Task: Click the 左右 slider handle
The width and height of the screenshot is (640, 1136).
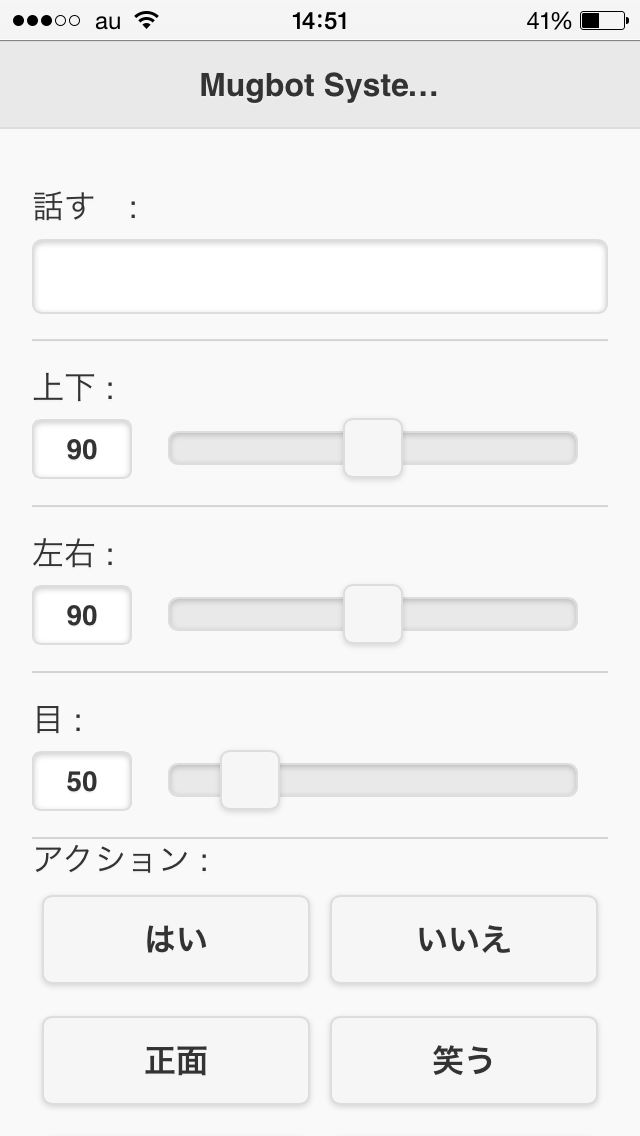Action: (x=373, y=614)
